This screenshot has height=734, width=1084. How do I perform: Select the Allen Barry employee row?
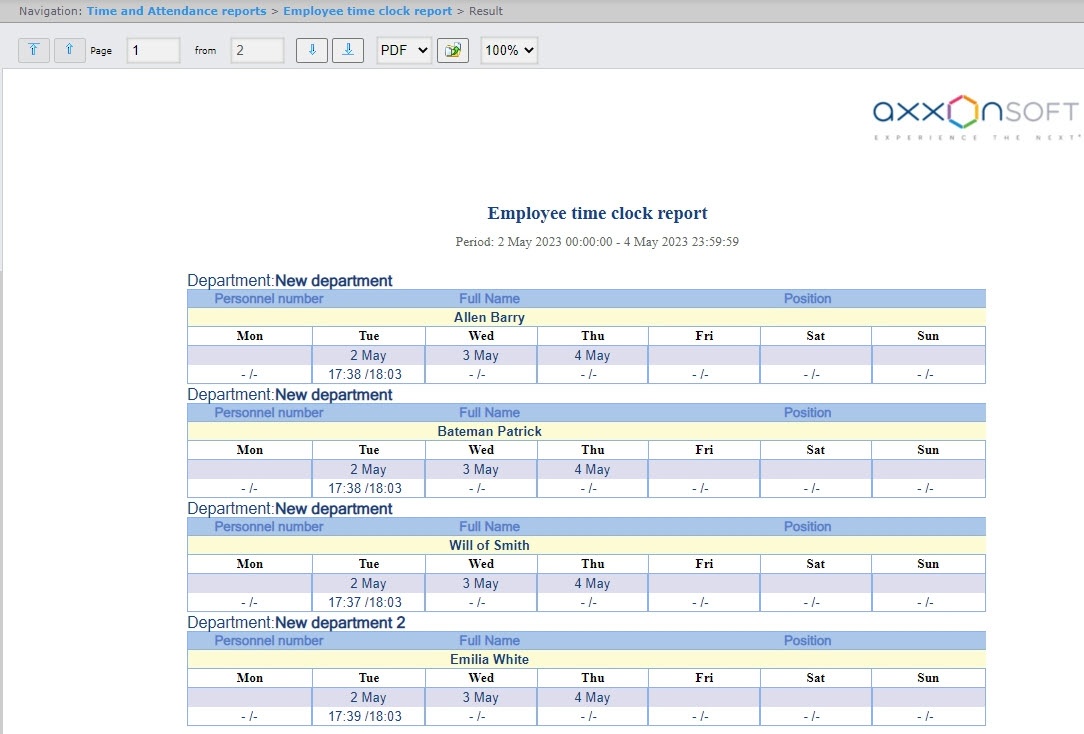pyautogui.click(x=489, y=318)
